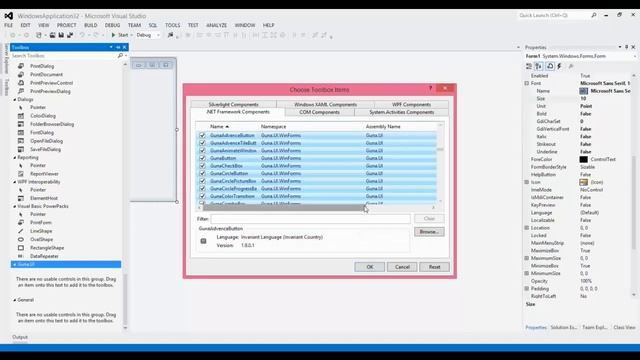Collapse the Visual Basic PowerPacks group
Viewport: 640px width, 360px height.
15,207
